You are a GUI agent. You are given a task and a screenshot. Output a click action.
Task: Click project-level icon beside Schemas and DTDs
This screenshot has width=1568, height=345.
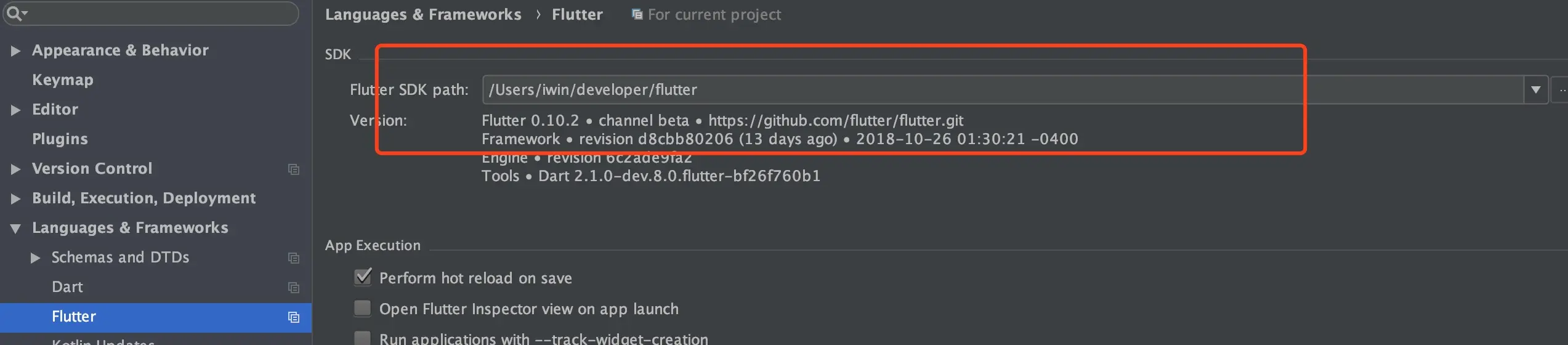tap(294, 258)
